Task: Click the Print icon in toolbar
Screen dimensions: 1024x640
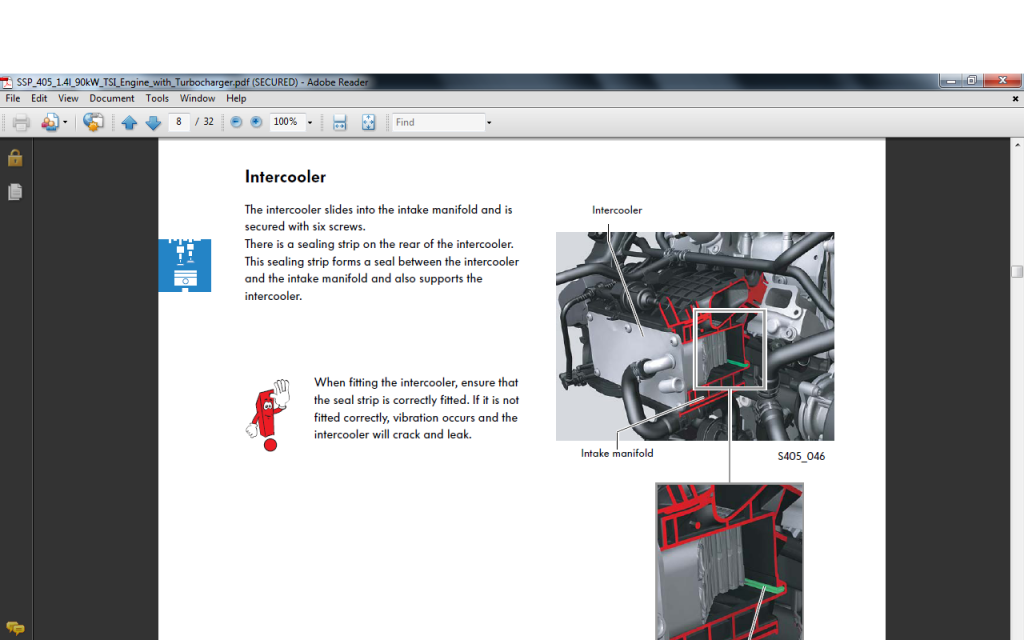Action: (21, 122)
